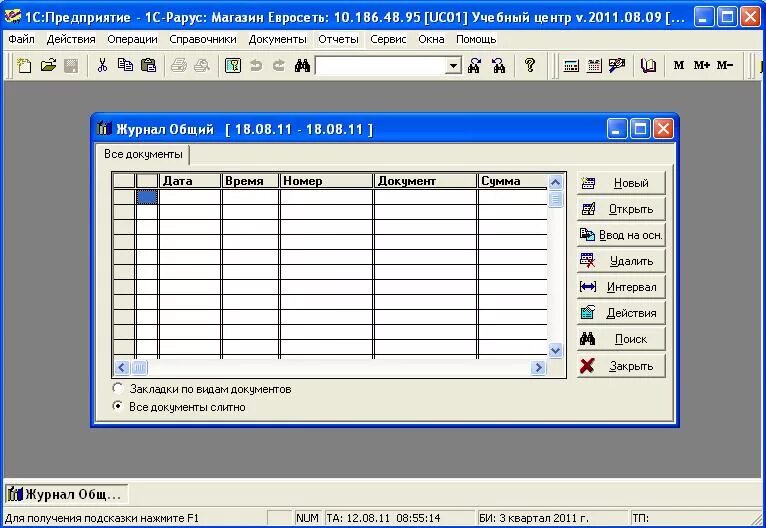The height and width of the screenshot is (528, 766).
Task: Click the horizontal scrollbar right arrow
Action: pos(538,367)
